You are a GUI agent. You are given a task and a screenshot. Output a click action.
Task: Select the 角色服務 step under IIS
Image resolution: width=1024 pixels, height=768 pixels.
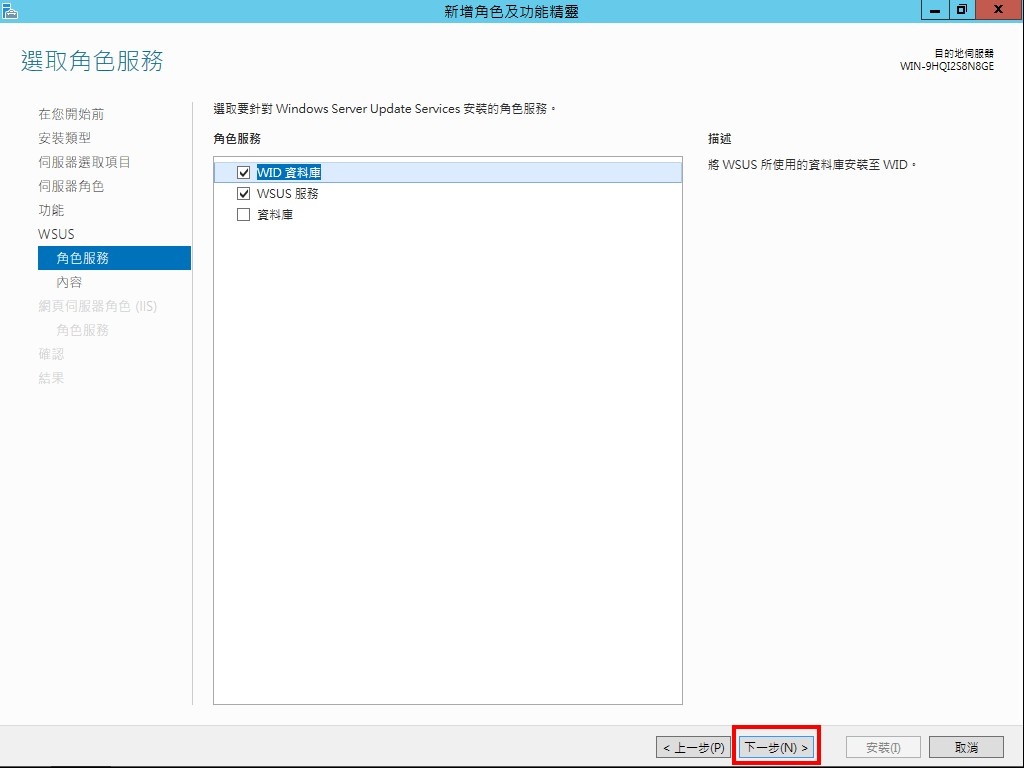point(82,330)
